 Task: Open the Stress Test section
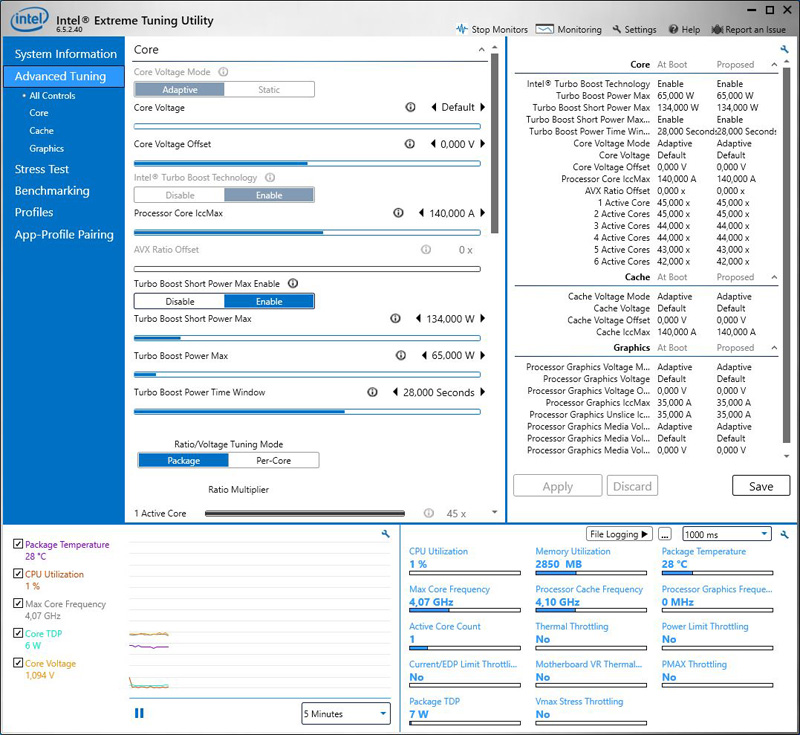coord(41,169)
